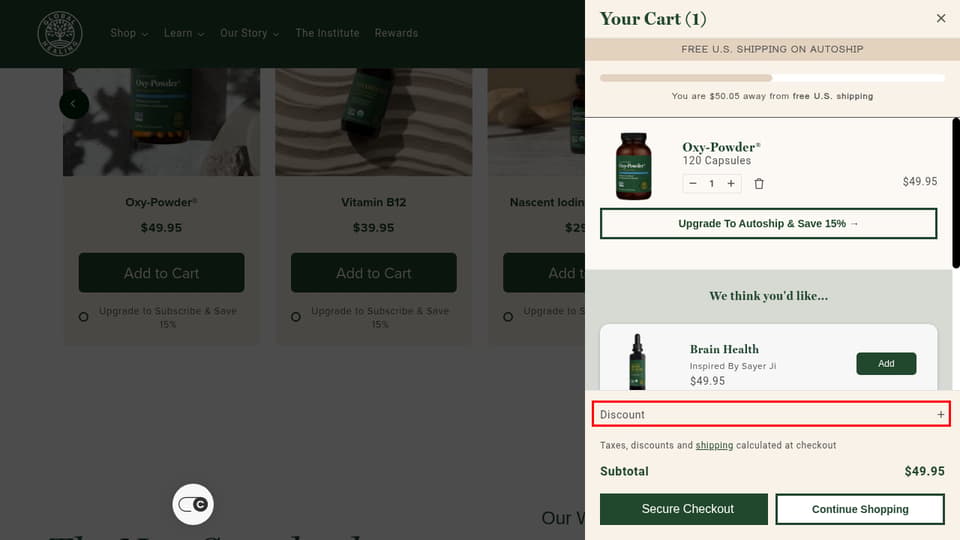Add Brain Health to cart
This screenshot has height=540, width=960.
886,364
